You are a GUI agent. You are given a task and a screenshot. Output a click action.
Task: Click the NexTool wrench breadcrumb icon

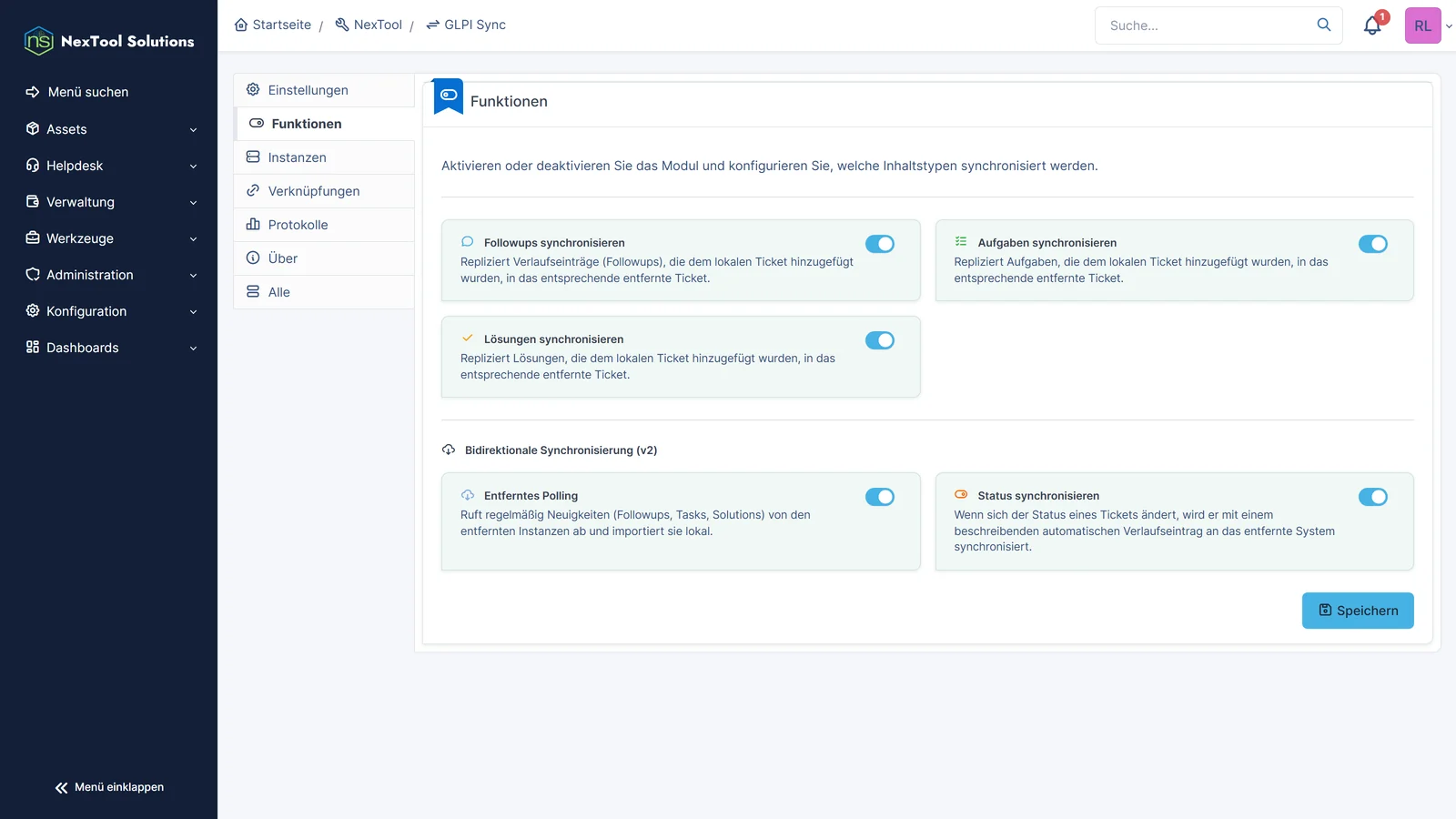tap(342, 25)
